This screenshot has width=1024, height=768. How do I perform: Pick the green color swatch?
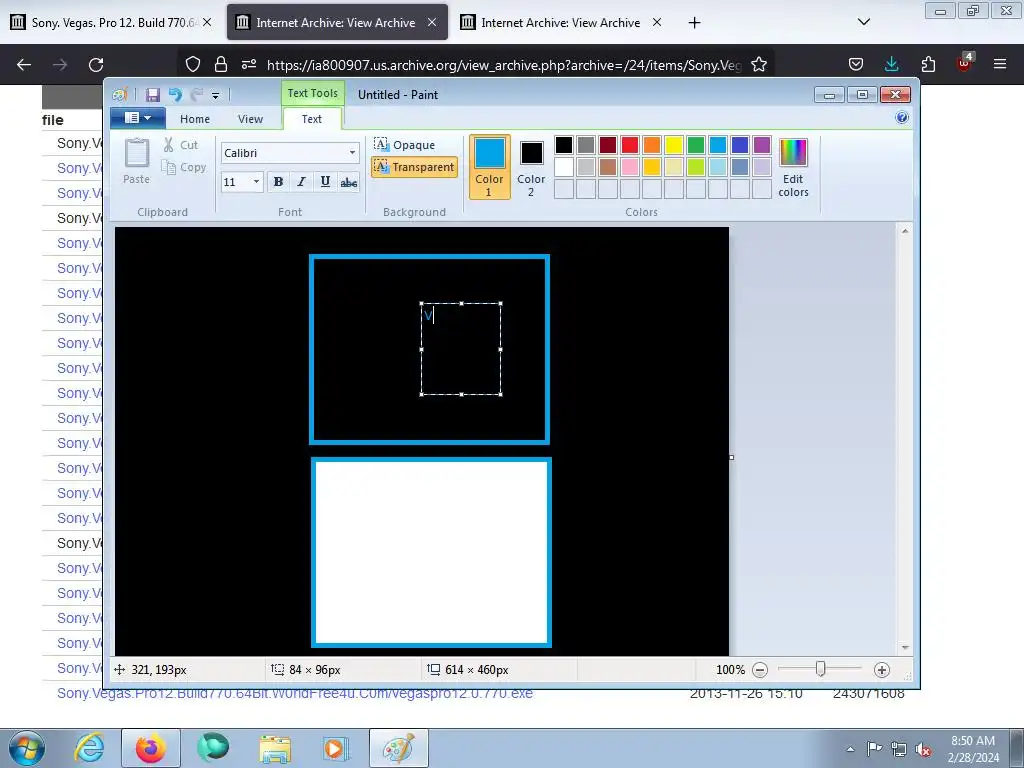tap(696, 144)
